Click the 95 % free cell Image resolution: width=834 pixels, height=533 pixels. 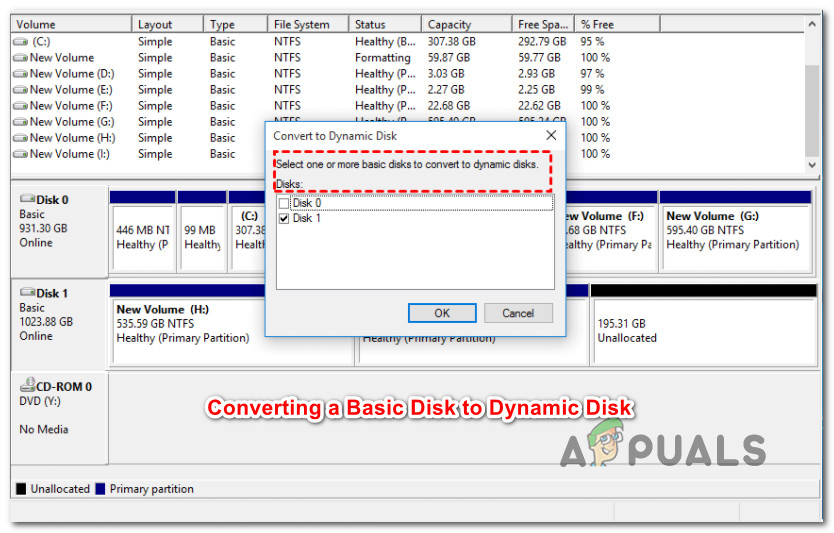(592, 41)
